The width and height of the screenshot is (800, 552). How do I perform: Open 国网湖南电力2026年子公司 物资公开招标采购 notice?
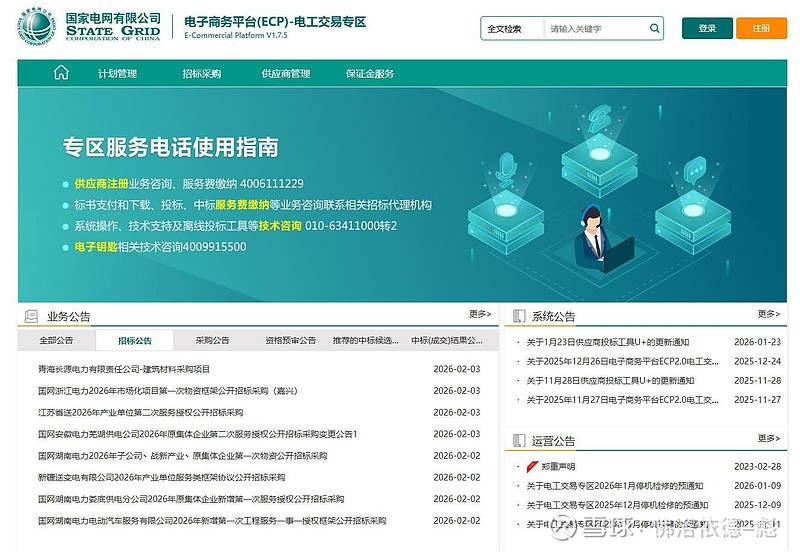tap(183, 456)
